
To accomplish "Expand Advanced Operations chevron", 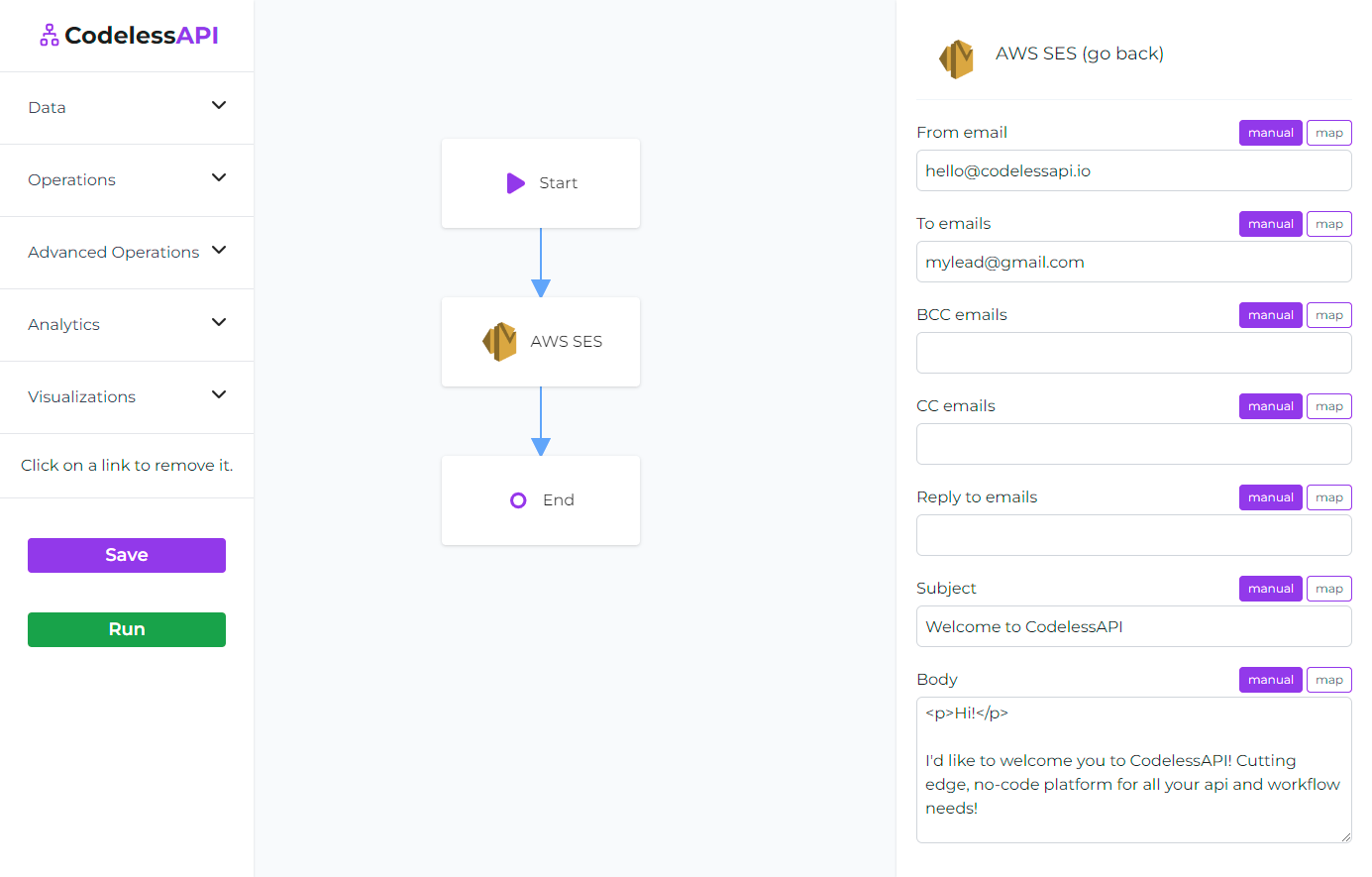I will [219, 250].
